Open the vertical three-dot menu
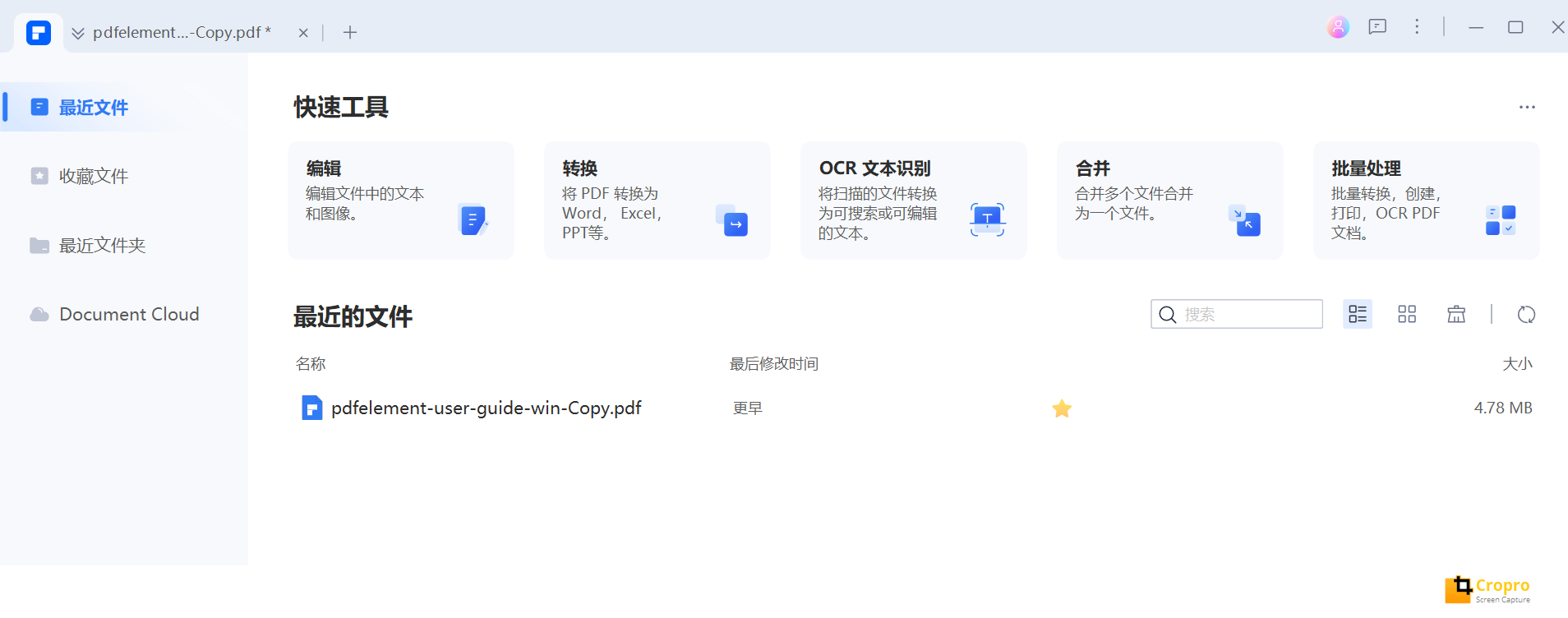The height and width of the screenshot is (618, 1568). [1417, 27]
